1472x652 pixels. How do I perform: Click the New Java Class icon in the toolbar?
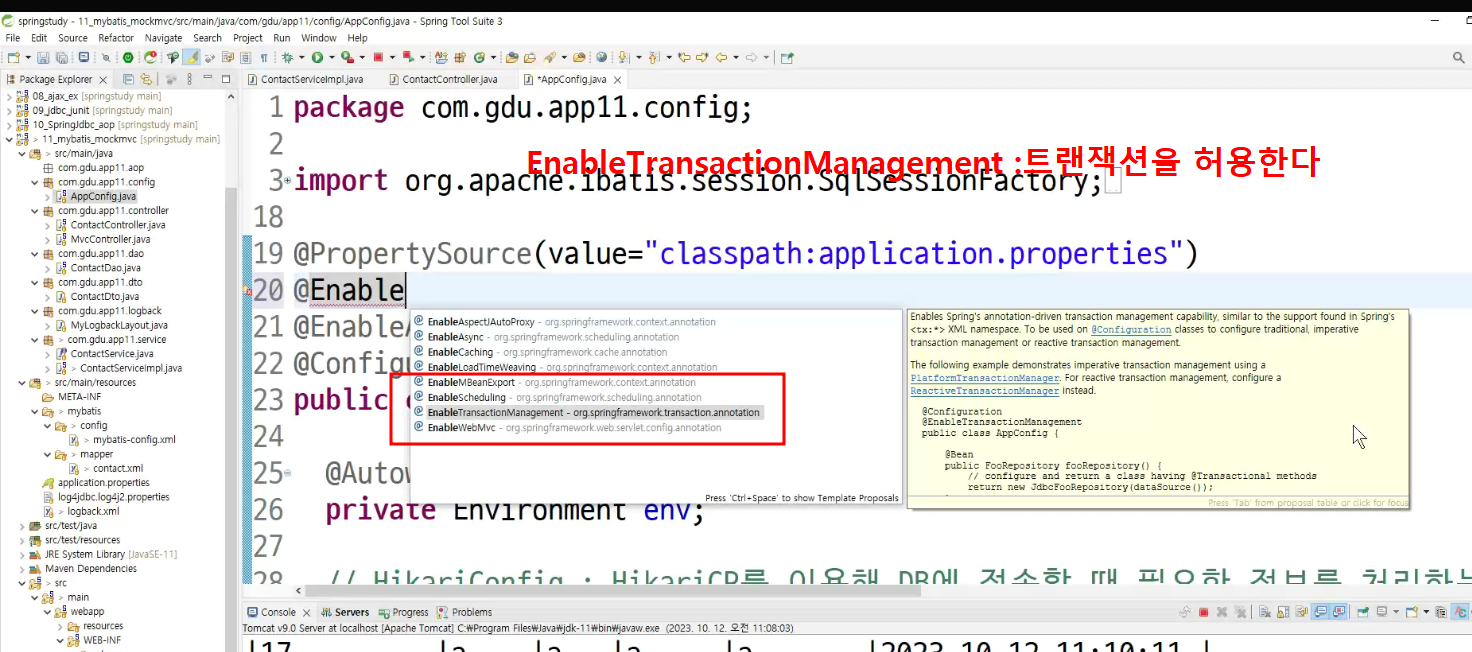tap(479, 58)
